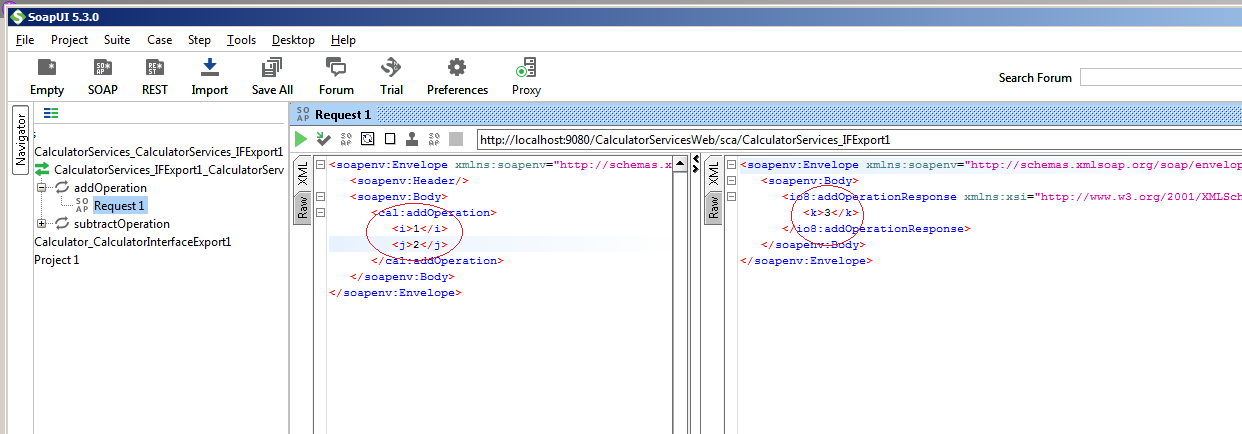The height and width of the screenshot is (434, 1242).
Task: Collapse cal:addOperation fold in request editor
Action: (x=319, y=212)
